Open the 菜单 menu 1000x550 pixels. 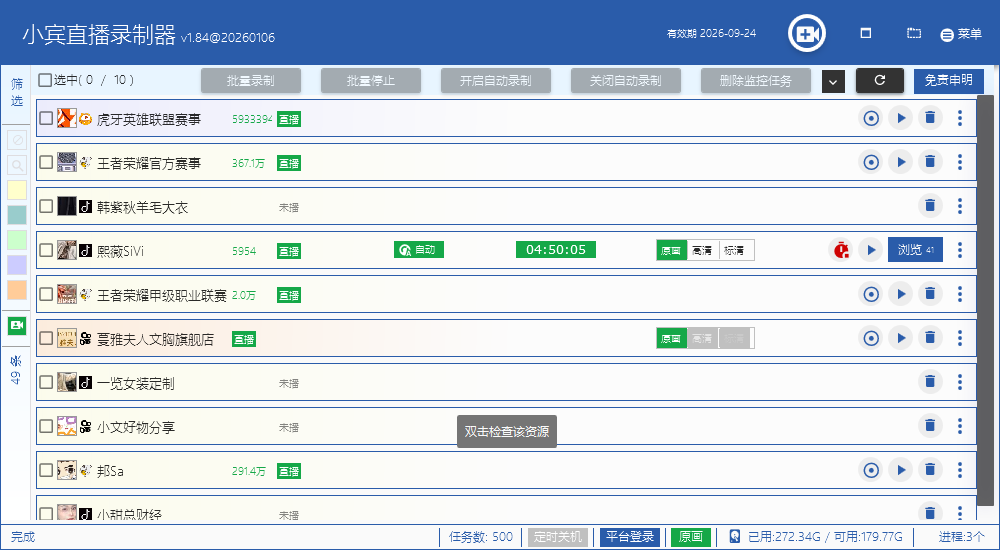tap(961, 34)
